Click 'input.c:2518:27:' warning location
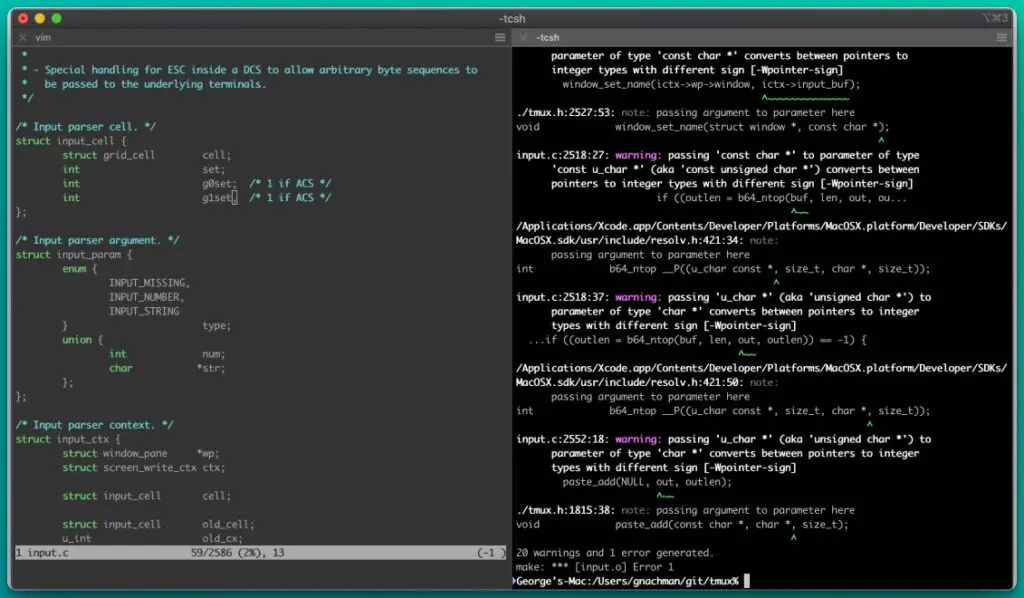 [562, 155]
